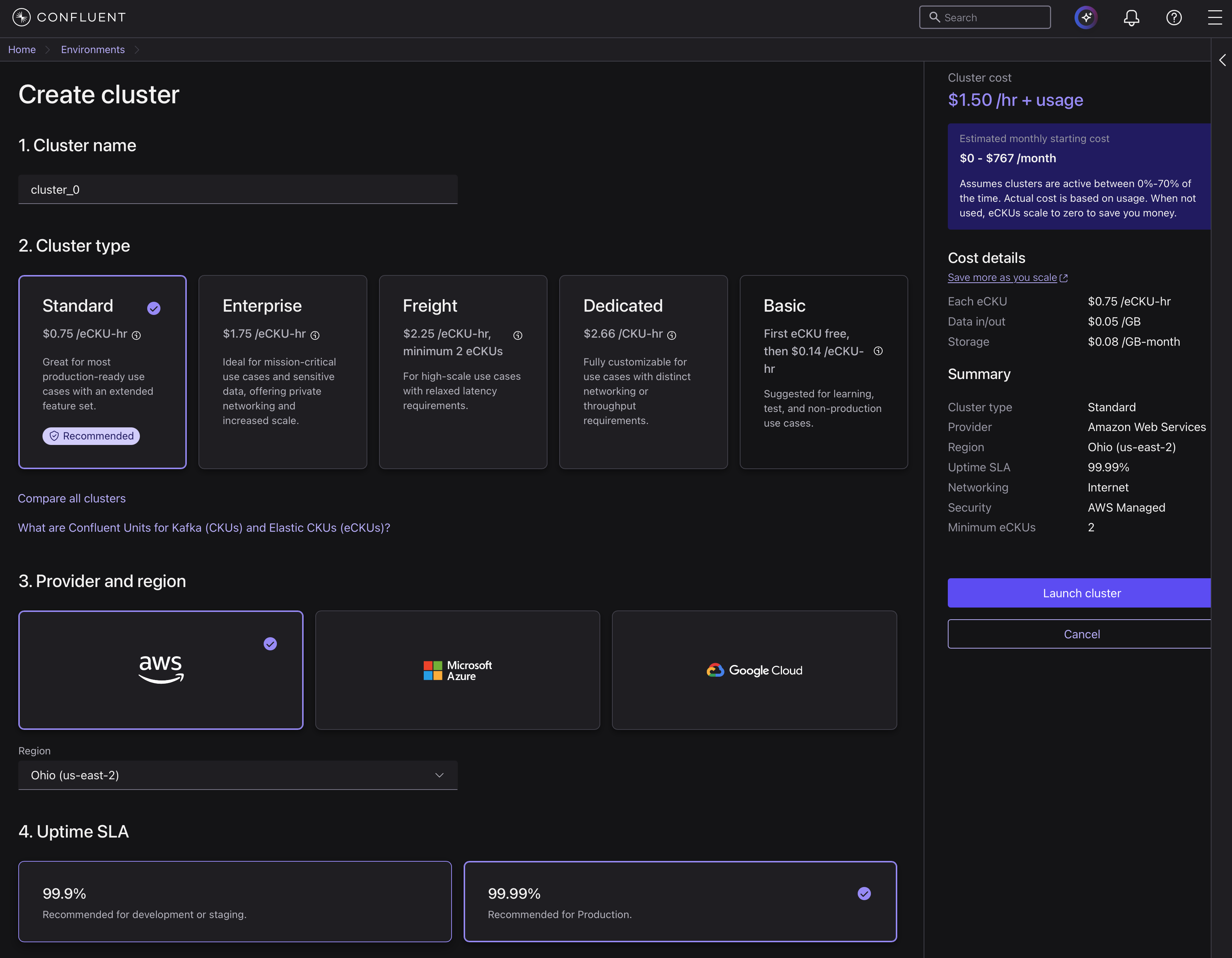Select the Dedicated cluster type card
This screenshot has height=958, width=1232.
point(643,372)
